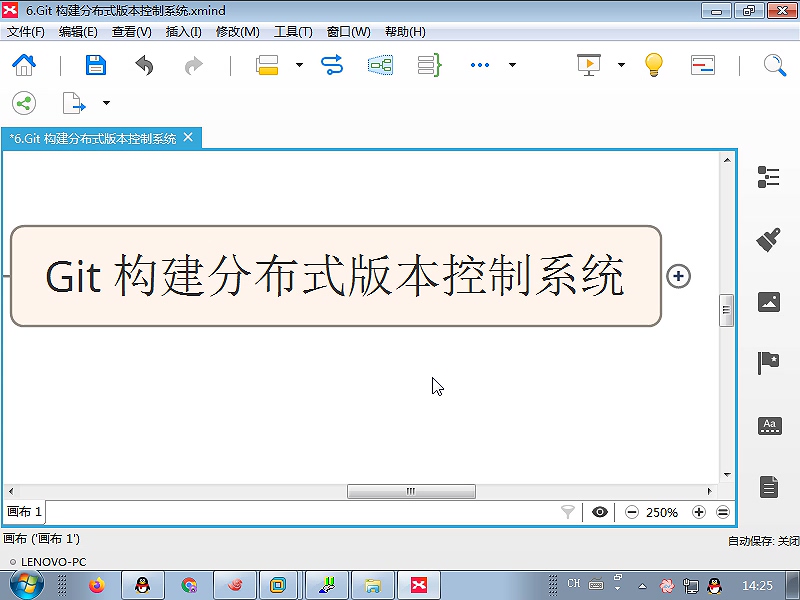The image size is (800, 600).
Task: Open the more insert options icon
Action: (480, 65)
